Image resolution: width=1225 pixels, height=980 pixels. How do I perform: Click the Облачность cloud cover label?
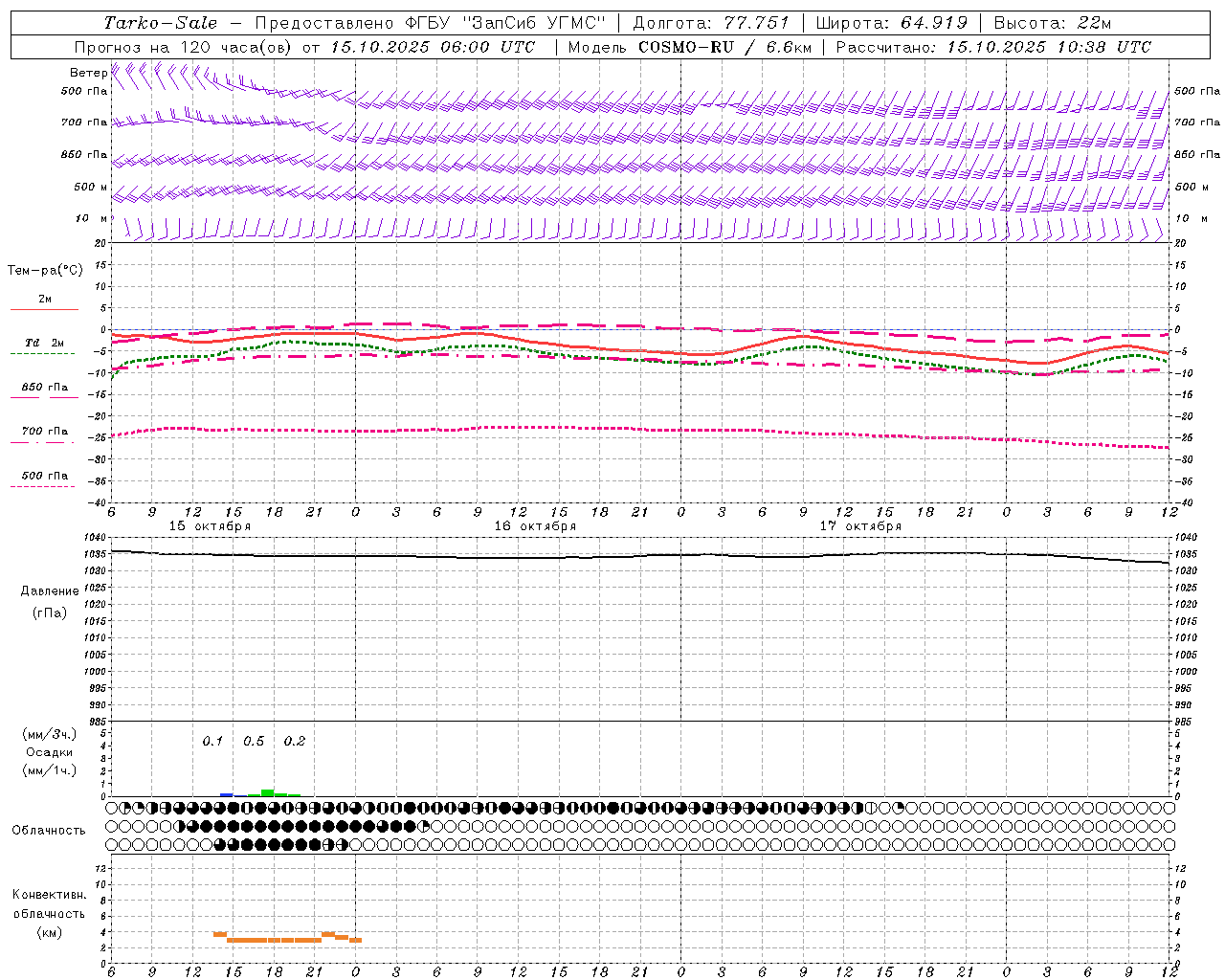(x=49, y=831)
